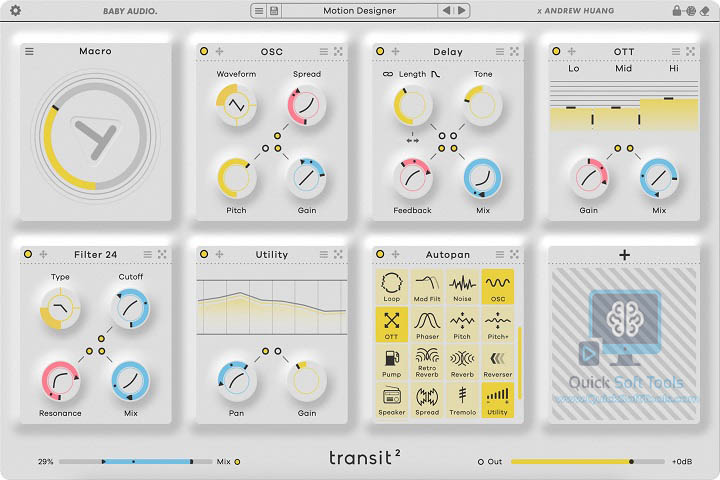This screenshot has width=720, height=480.
Task: Open the Filter 24 module menu lines
Action: (147, 254)
